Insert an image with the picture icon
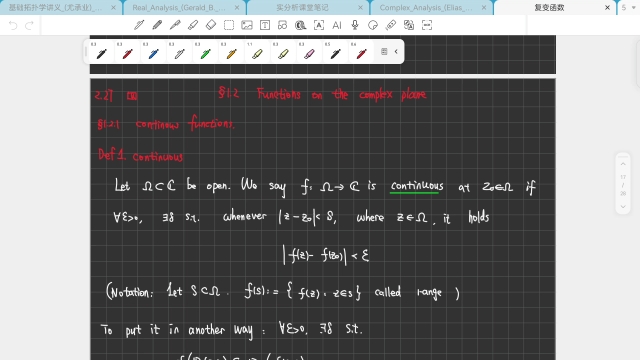Screen dimensions: 640x360 coord(247,25)
